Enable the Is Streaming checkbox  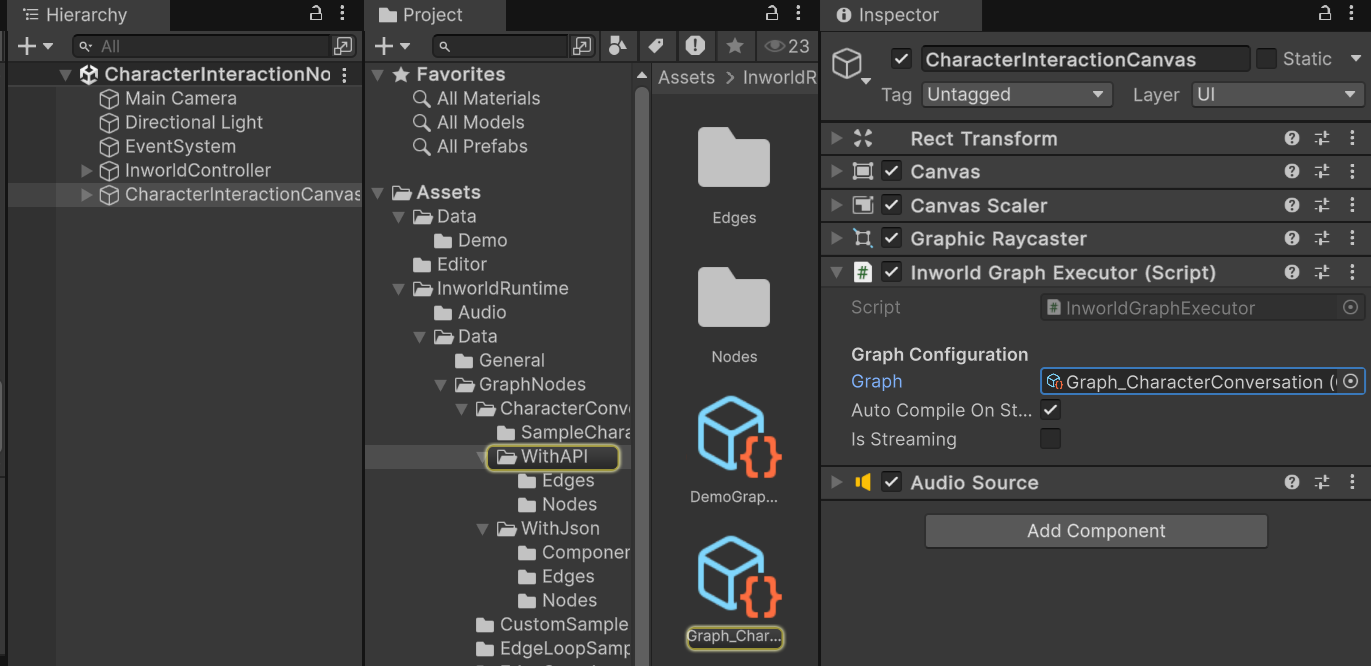1050,439
